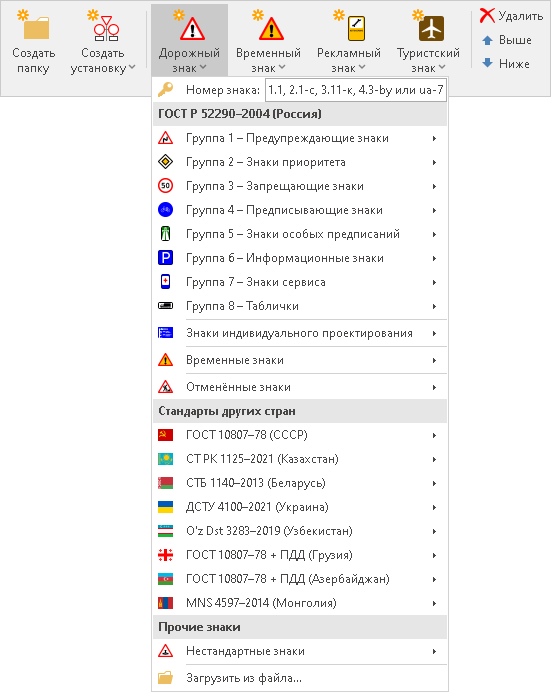Click the blue Выше up-arrow icon
Viewport: 551px width, 692px height.
(x=487, y=40)
